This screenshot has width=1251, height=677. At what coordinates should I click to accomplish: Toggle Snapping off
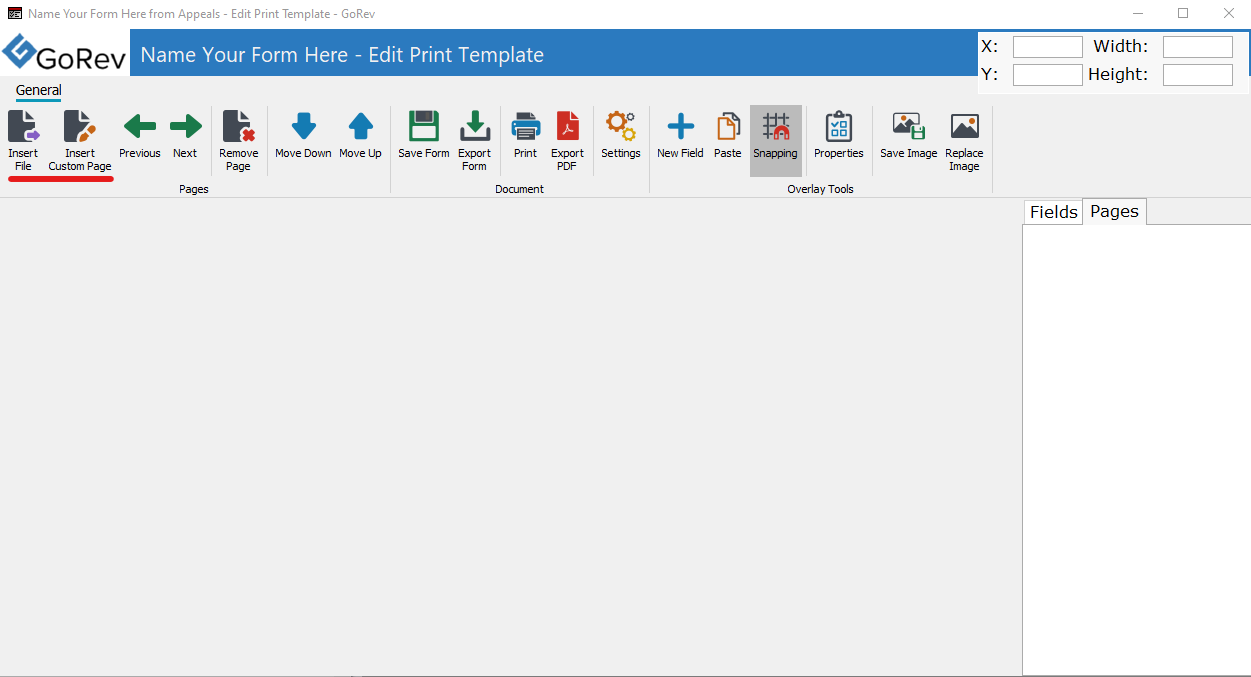(776, 140)
